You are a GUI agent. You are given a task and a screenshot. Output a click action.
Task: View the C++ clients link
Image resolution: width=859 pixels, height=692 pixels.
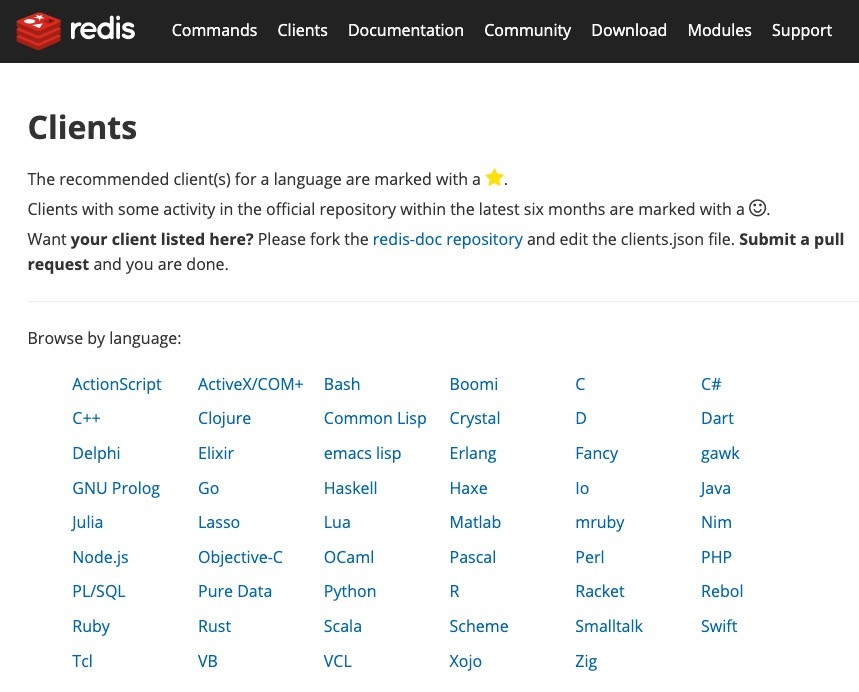[86, 418]
